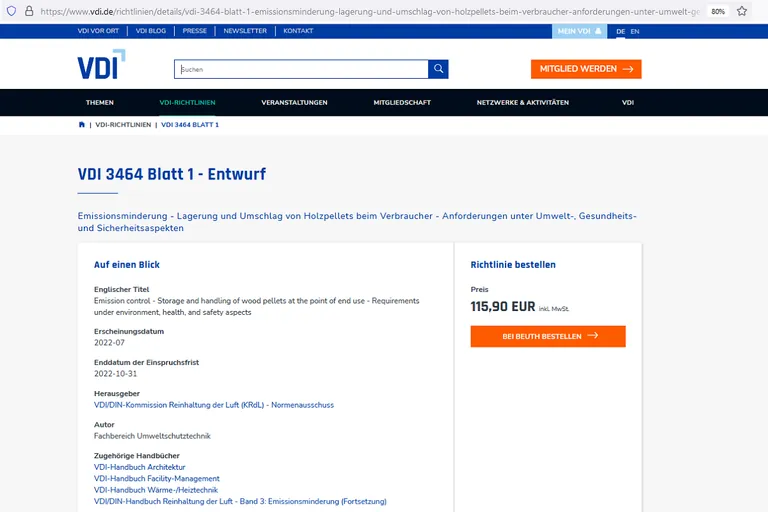
Task: Bookmark this page with the star icon
Action: pyautogui.click(x=742, y=11)
